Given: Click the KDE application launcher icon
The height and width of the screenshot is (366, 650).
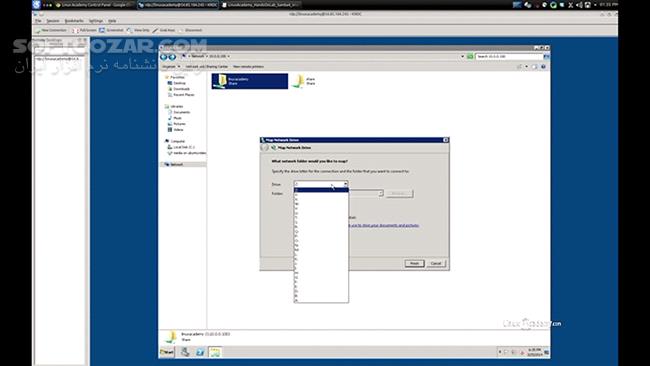Looking at the screenshot, I should [x=36, y=5].
